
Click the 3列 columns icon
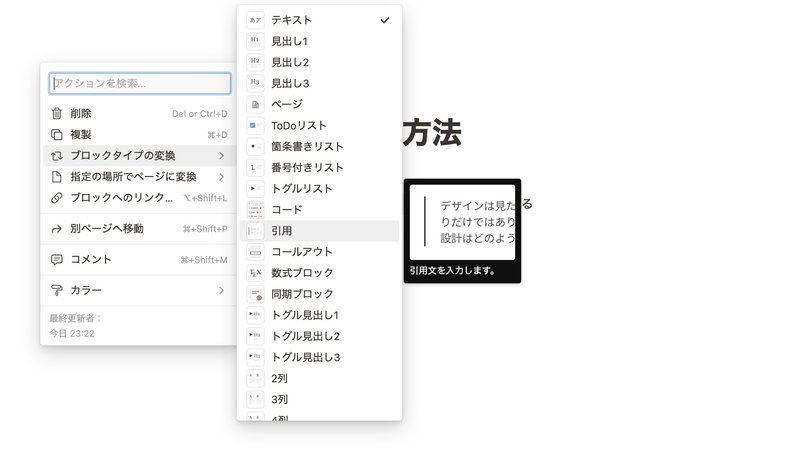coord(256,400)
